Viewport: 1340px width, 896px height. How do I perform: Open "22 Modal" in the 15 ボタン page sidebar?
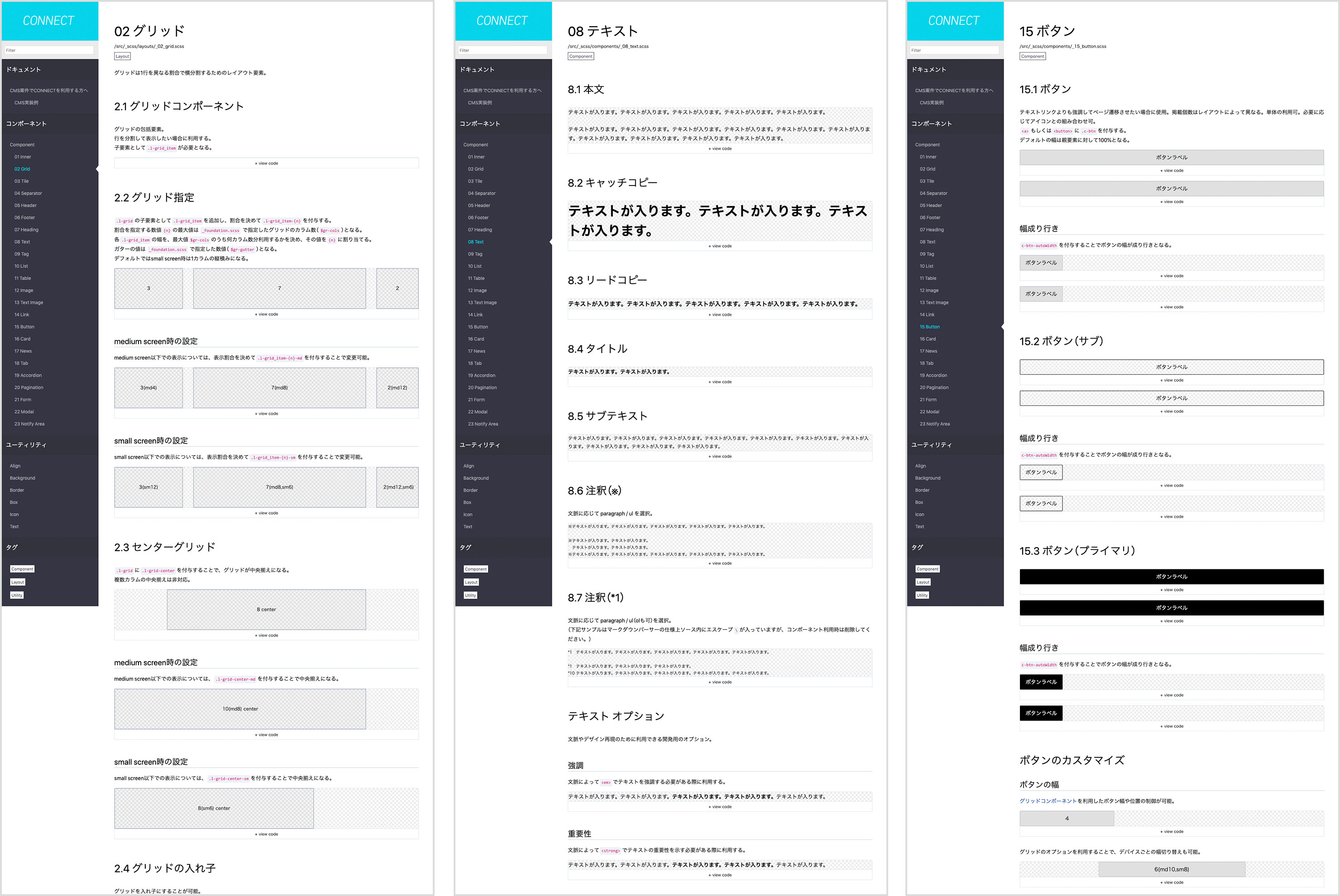[x=929, y=412]
